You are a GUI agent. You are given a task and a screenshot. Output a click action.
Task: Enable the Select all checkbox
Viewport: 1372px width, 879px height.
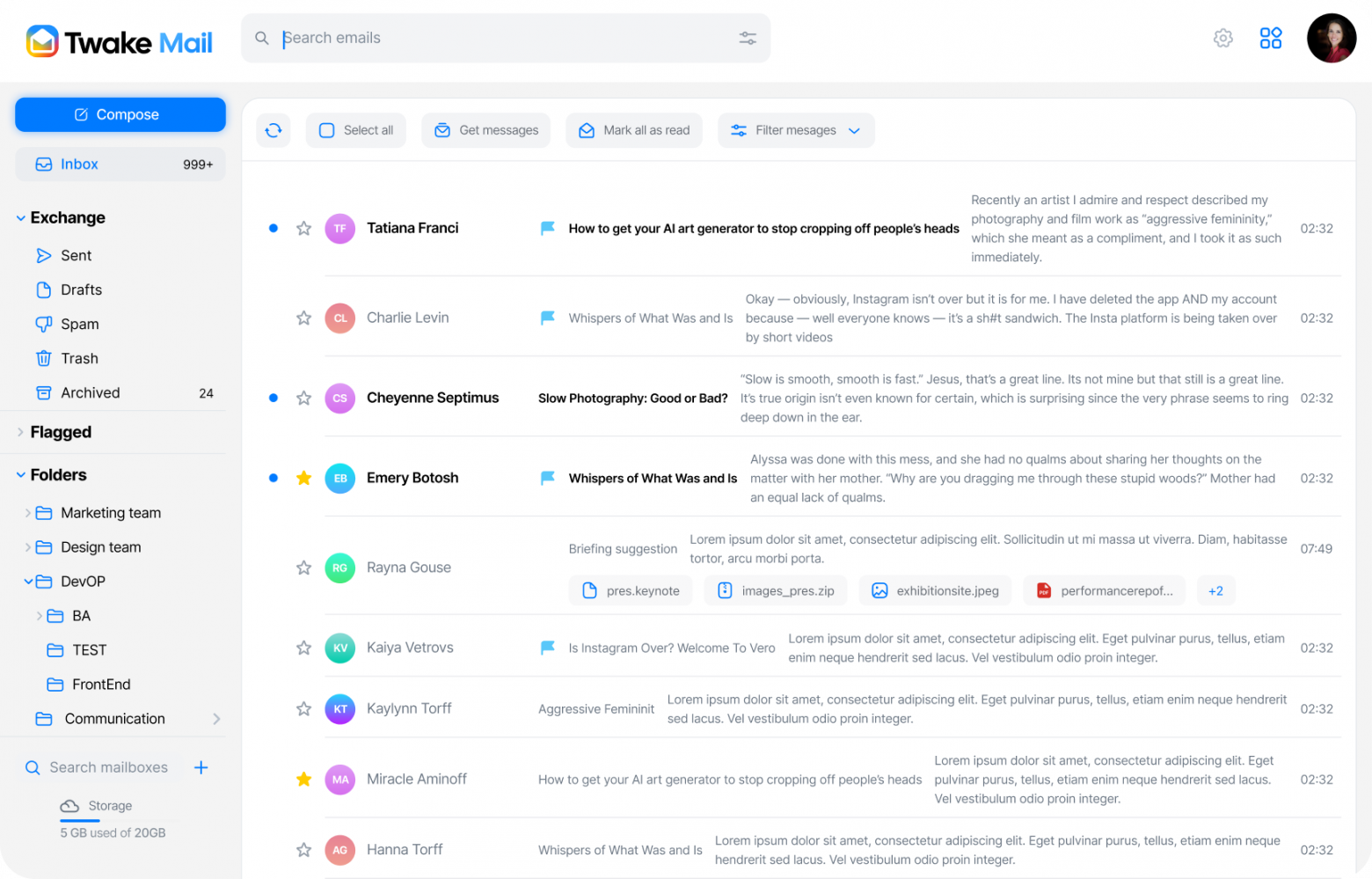coord(327,129)
